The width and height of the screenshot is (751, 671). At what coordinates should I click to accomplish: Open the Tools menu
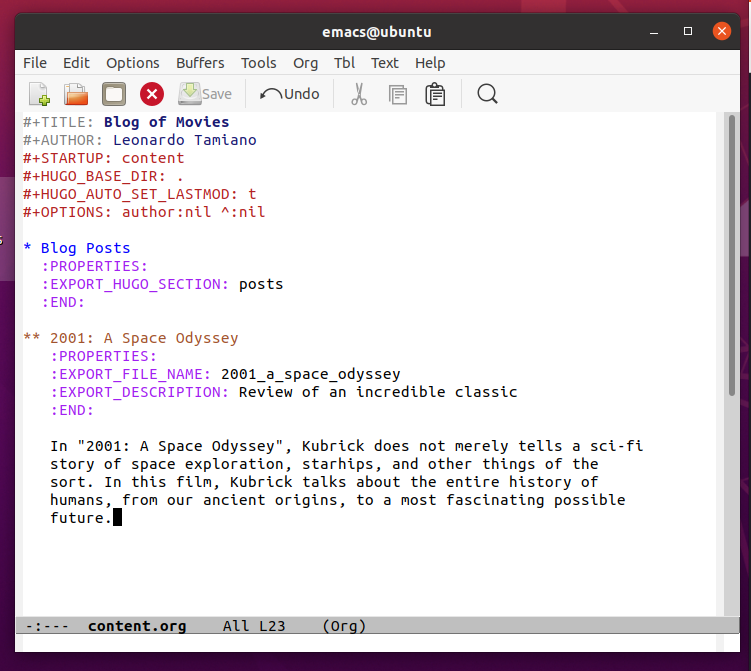[x=259, y=63]
